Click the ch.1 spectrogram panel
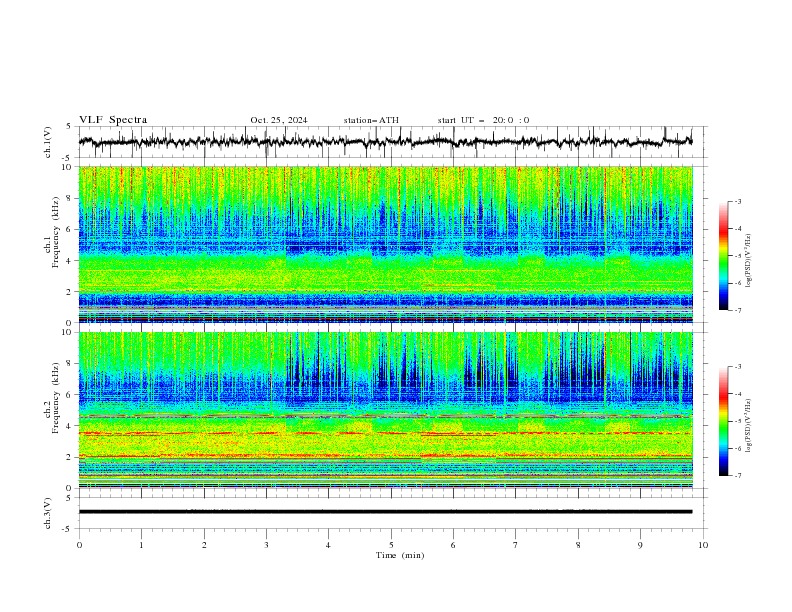 [x=386, y=244]
